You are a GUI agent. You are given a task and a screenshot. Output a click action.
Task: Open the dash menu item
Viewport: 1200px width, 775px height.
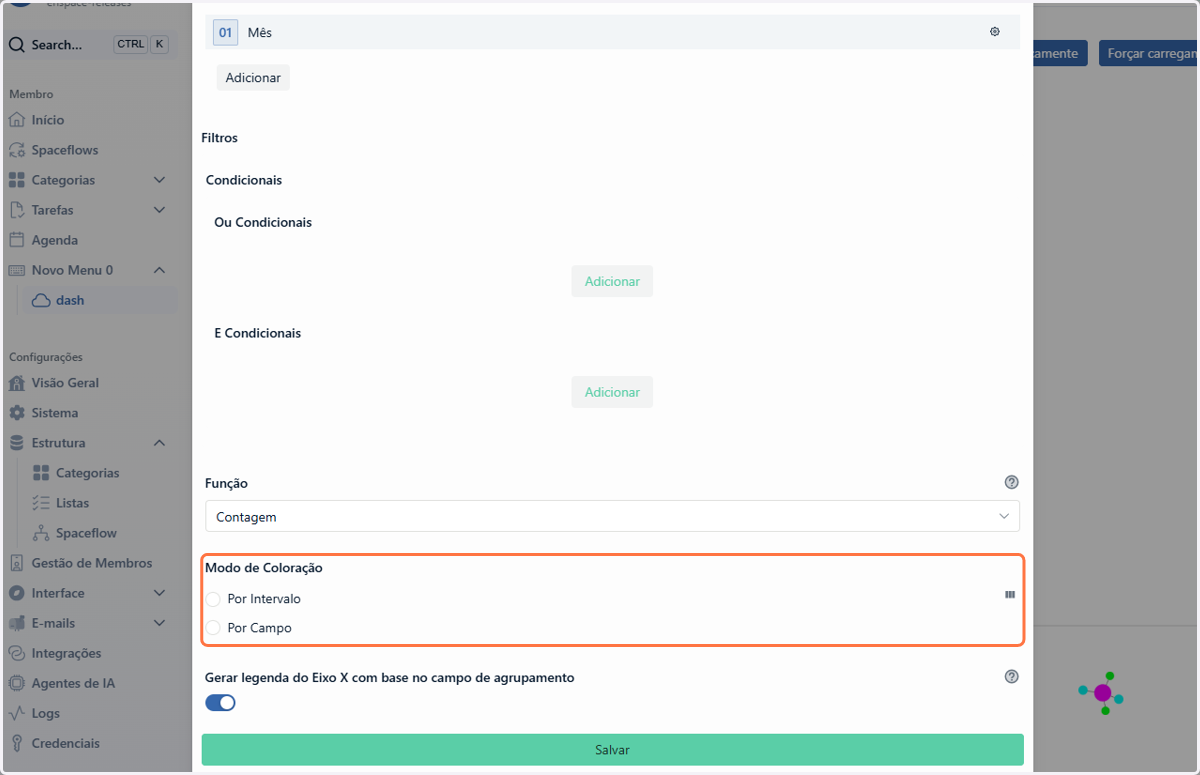point(100,300)
